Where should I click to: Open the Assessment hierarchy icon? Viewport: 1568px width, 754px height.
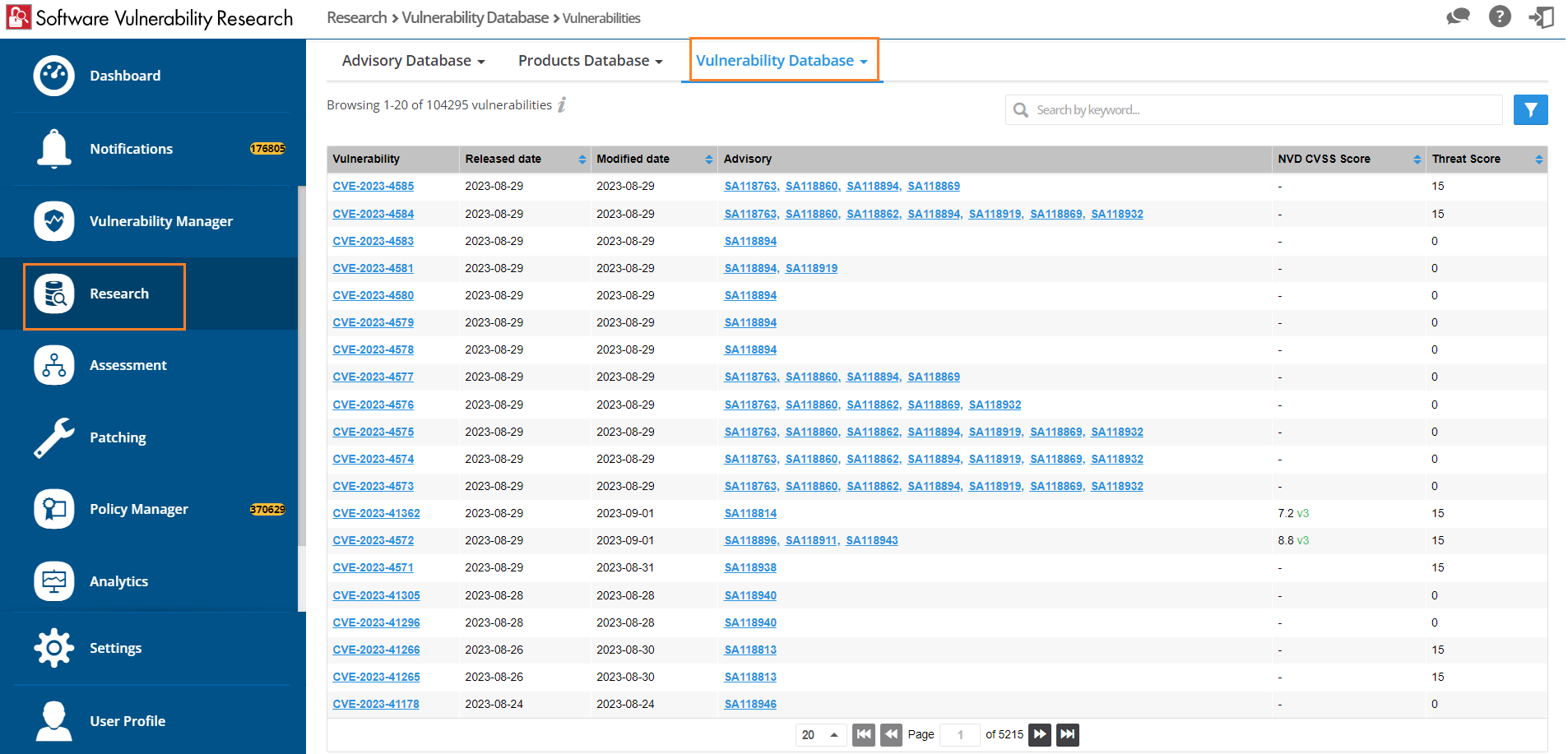54,365
